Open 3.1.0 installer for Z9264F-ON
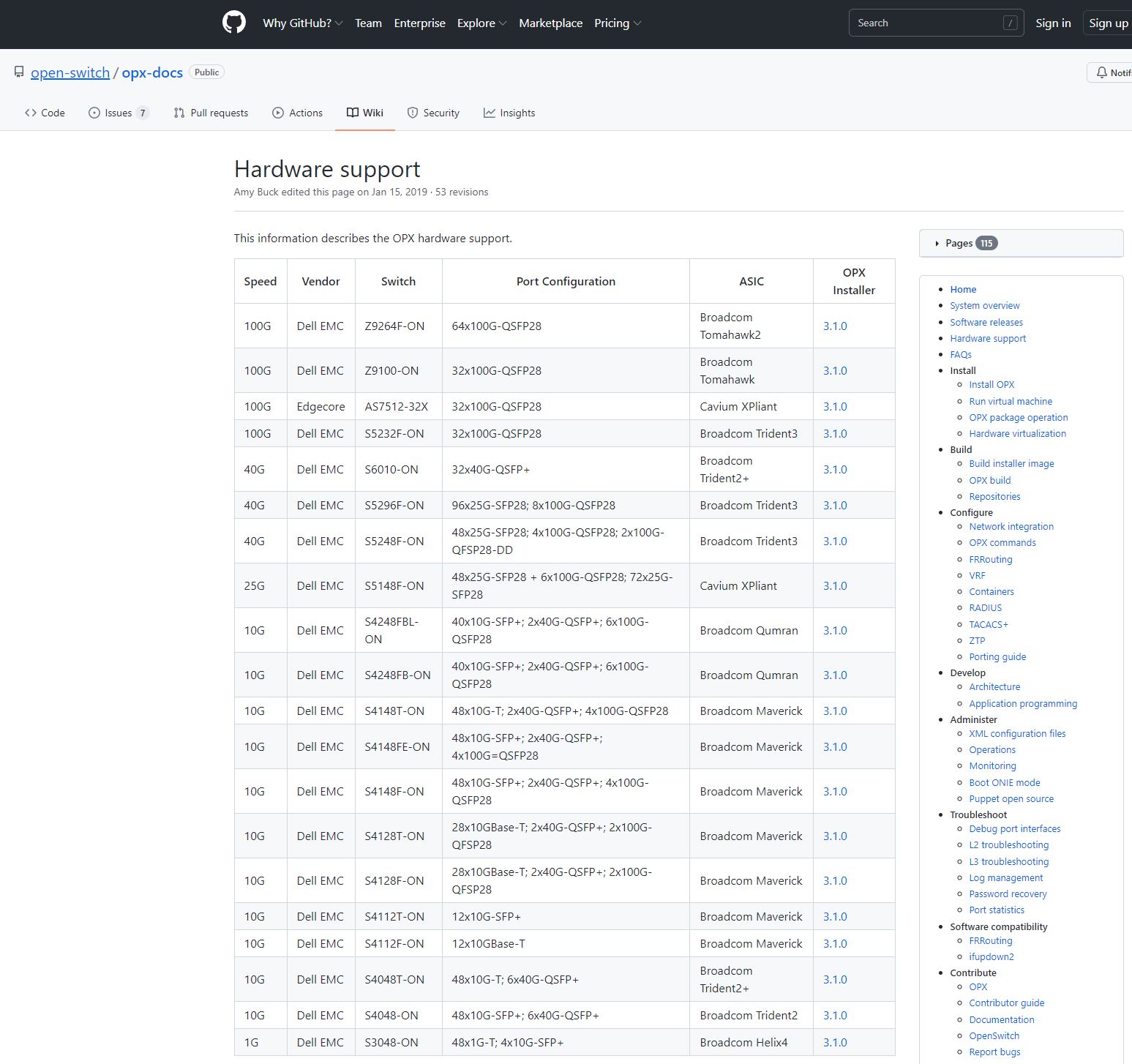 coord(835,326)
